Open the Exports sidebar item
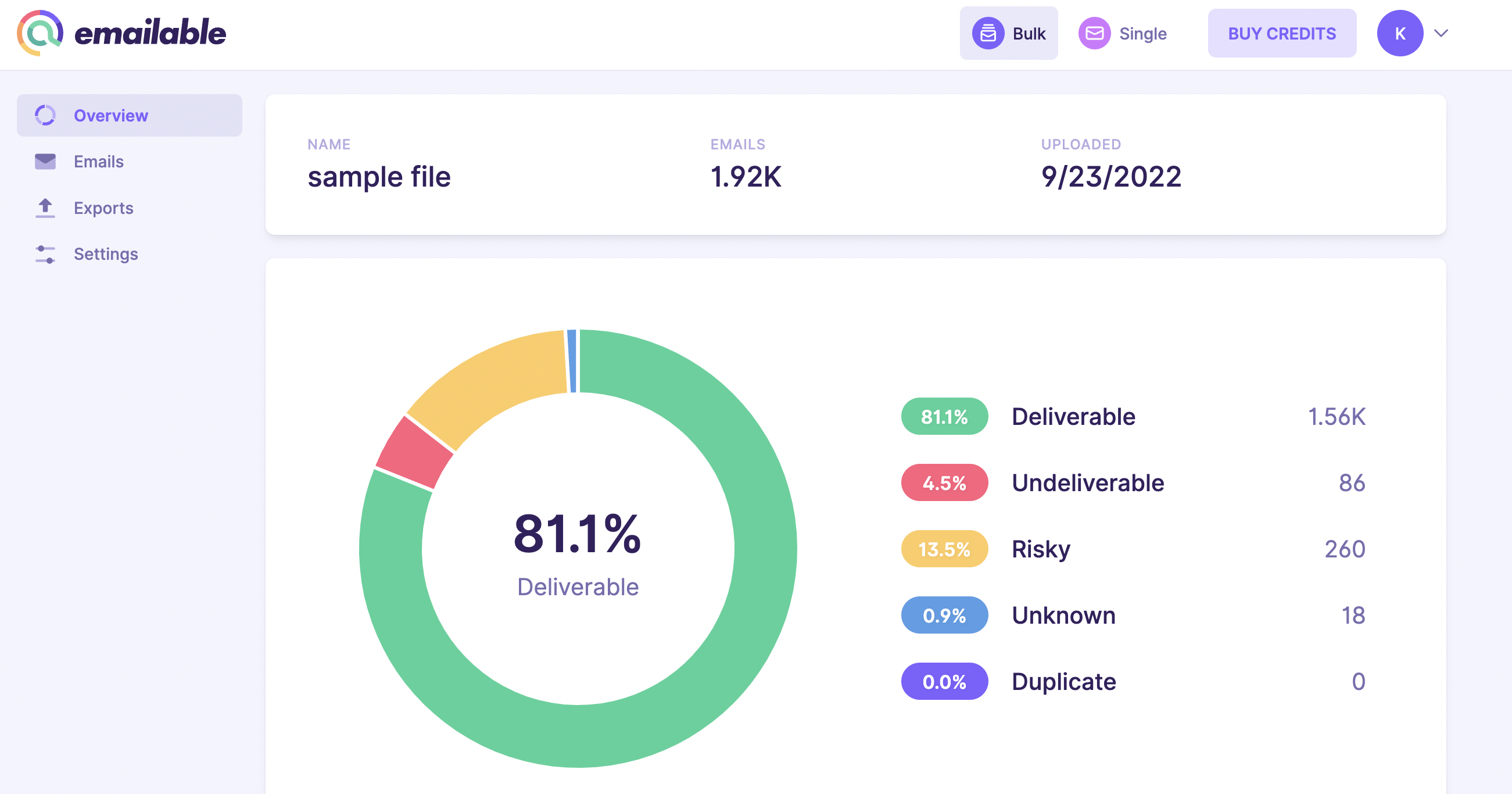This screenshot has height=794, width=1512. [x=129, y=208]
